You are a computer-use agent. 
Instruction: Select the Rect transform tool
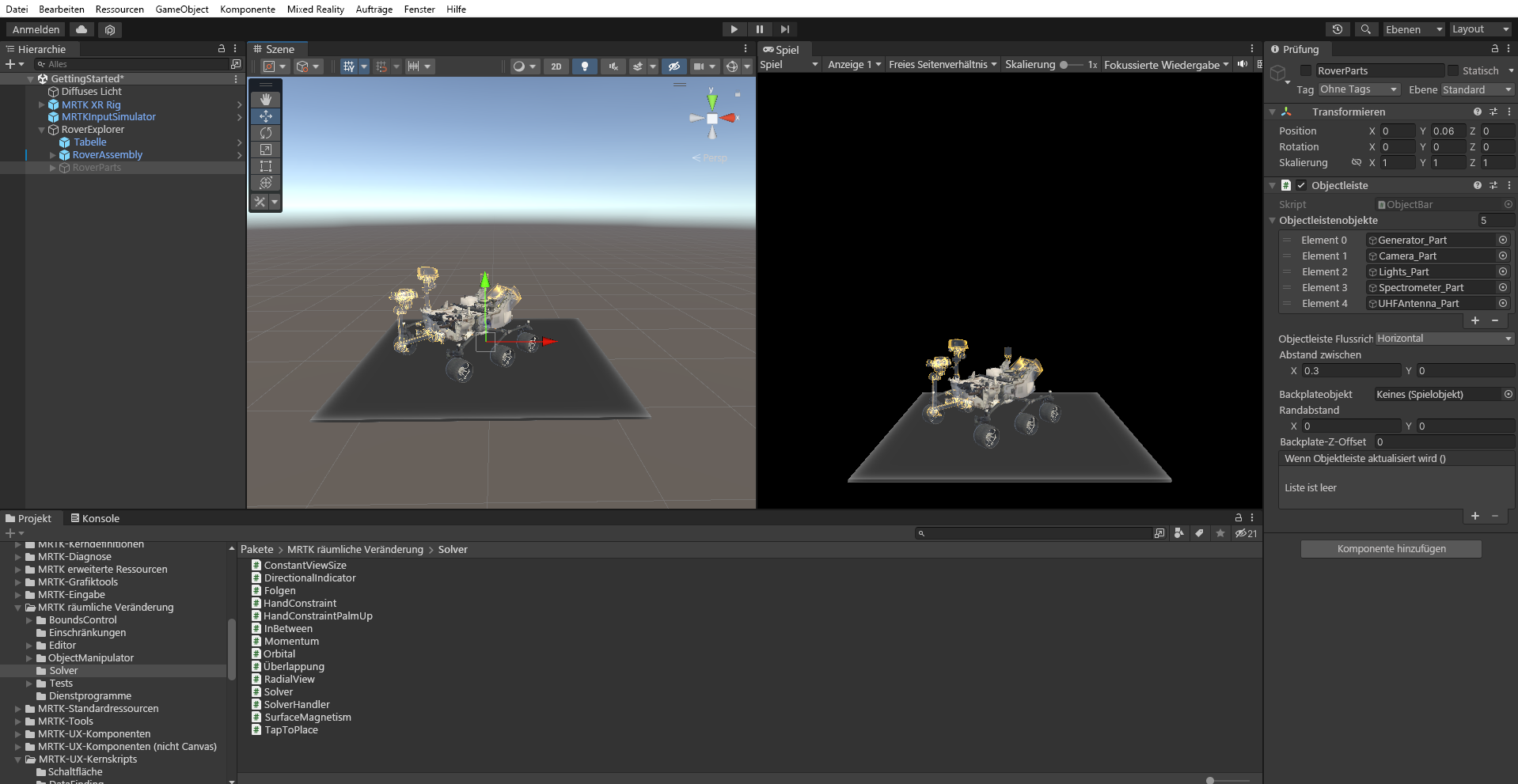point(265,166)
